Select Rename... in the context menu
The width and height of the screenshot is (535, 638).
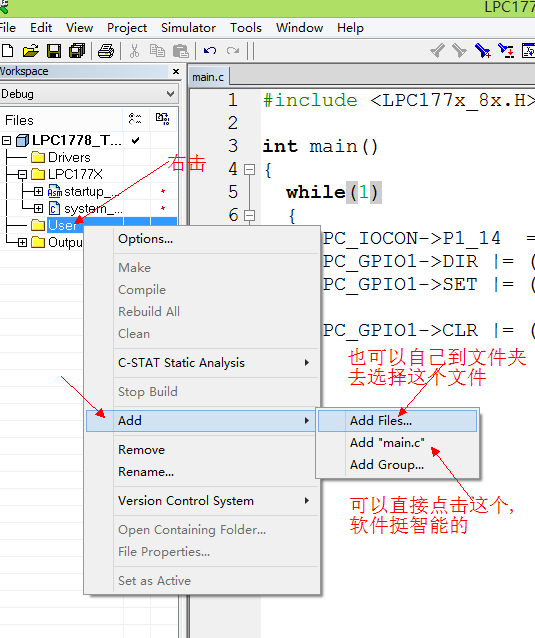(202, 472)
